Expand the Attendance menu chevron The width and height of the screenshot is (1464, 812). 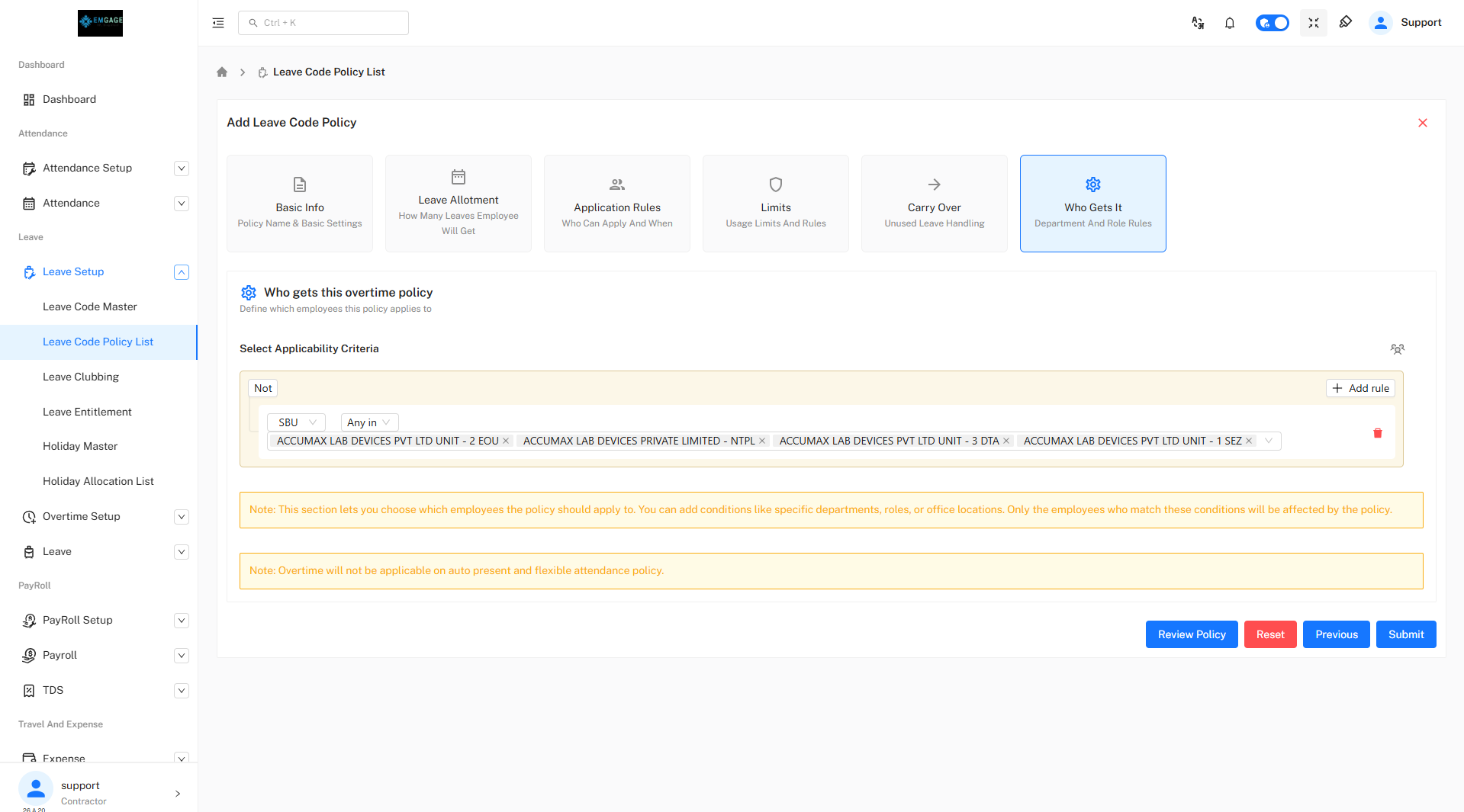click(182, 204)
